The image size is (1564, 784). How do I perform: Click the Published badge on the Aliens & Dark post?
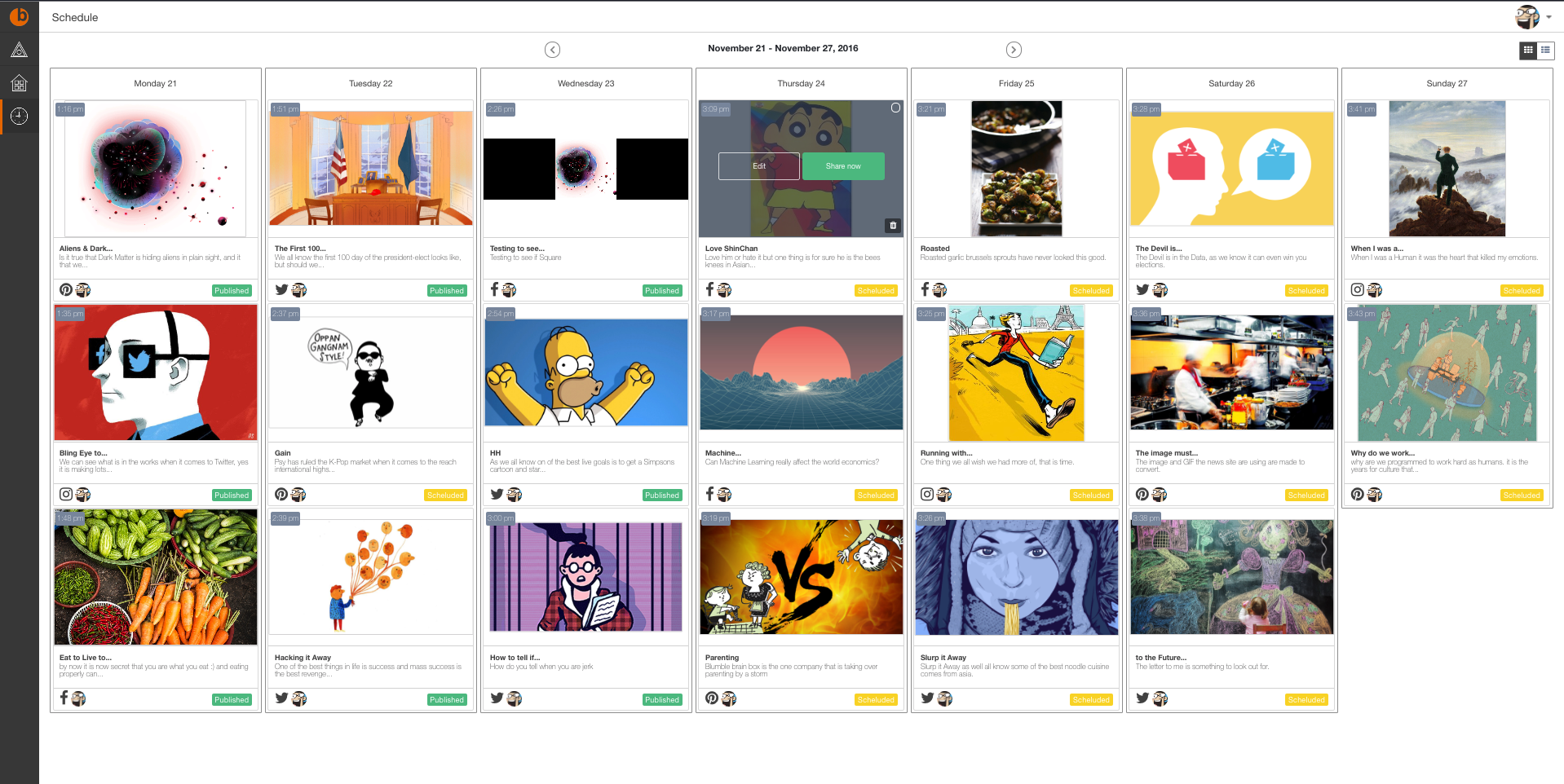232,291
